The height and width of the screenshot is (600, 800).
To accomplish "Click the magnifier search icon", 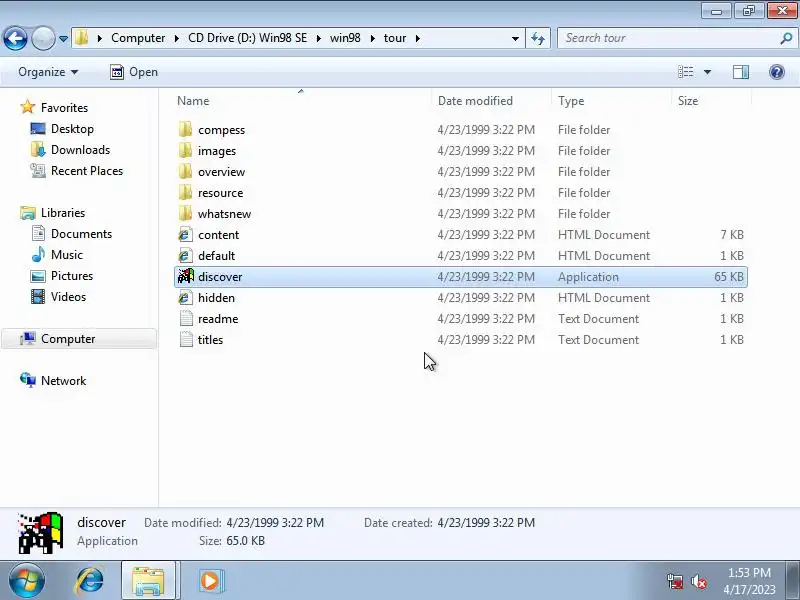I will 786,38.
